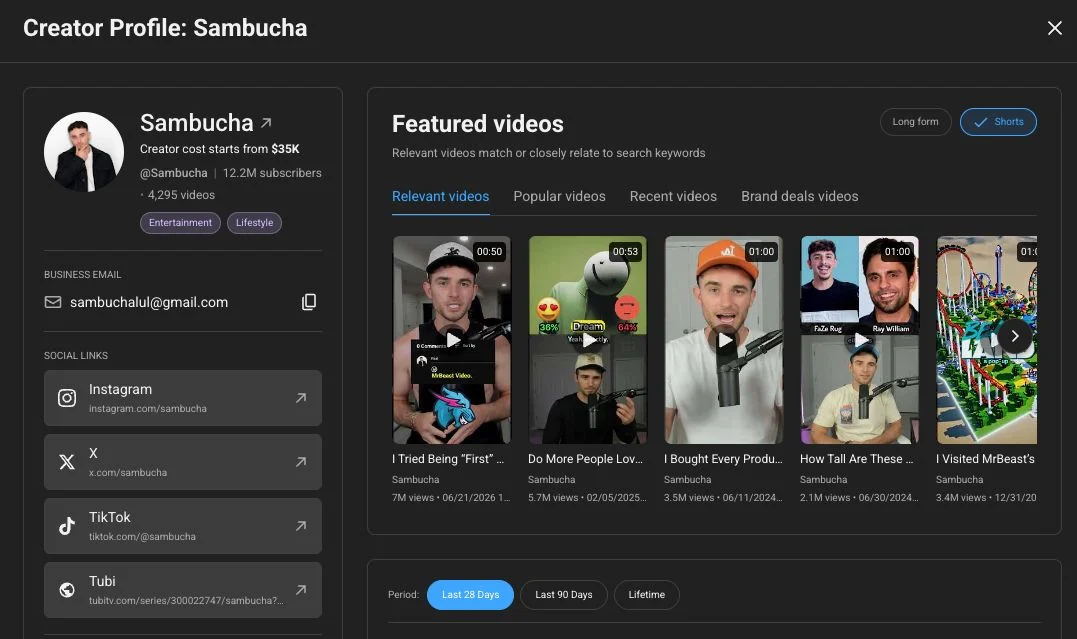Open the x.com/sambucha link arrow
This screenshot has height=639, width=1077.
[x=301, y=462]
